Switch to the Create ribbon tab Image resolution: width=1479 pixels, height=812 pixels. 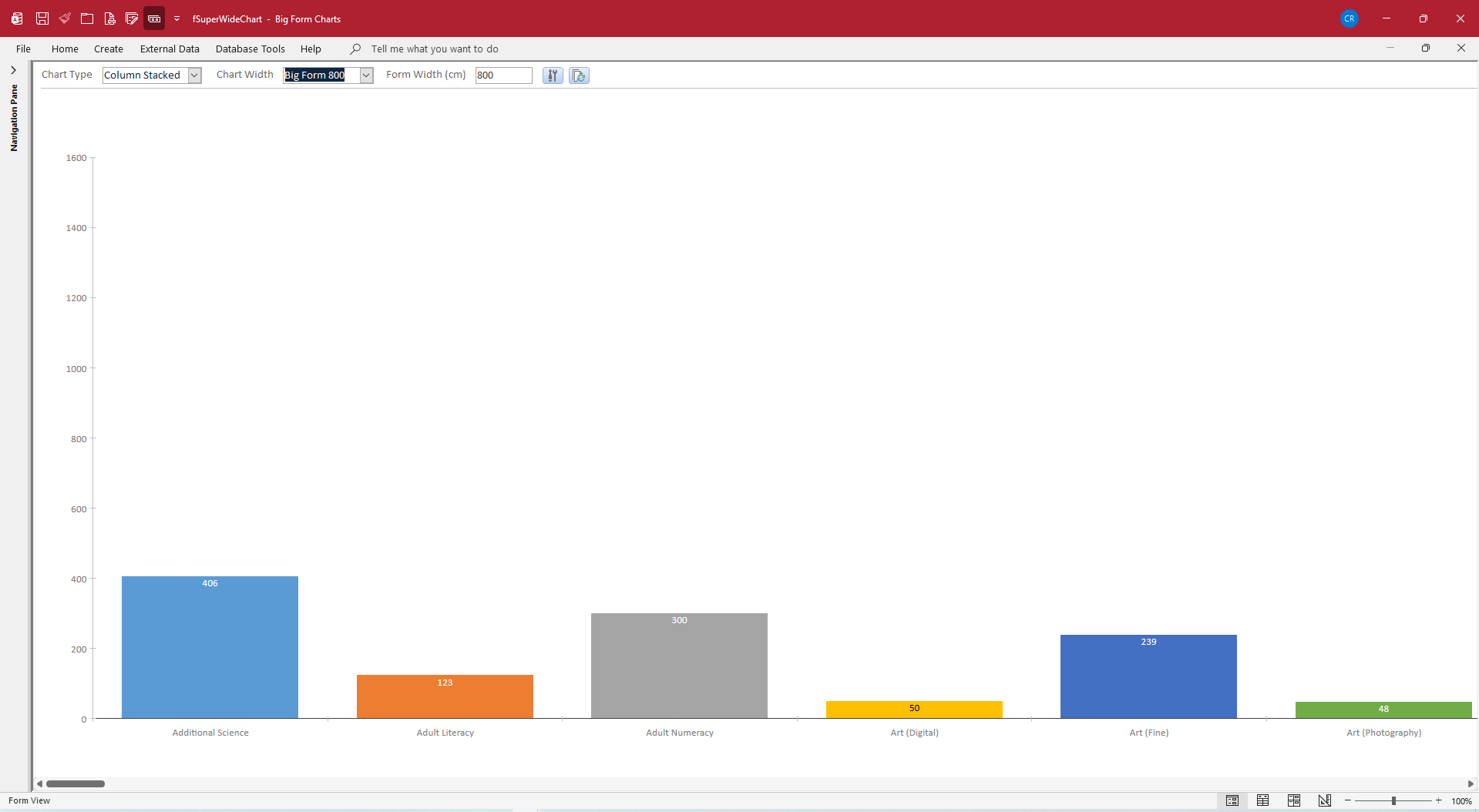[x=109, y=49]
